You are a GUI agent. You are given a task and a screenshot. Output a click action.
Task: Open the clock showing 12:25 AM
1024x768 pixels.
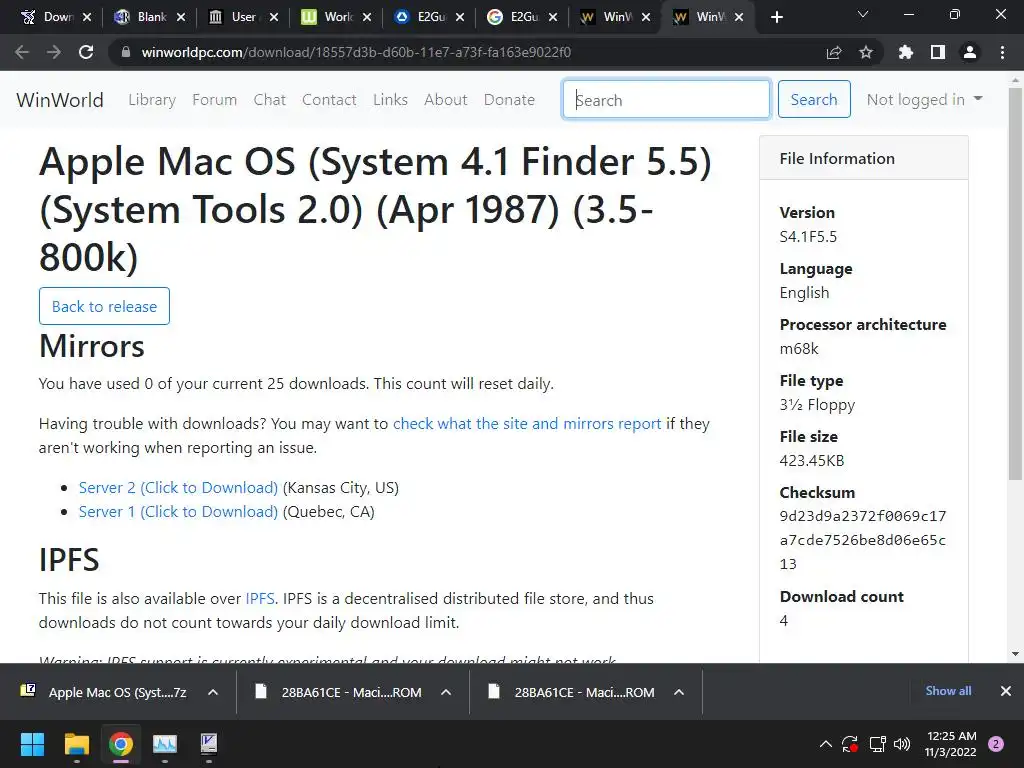(951, 744)
